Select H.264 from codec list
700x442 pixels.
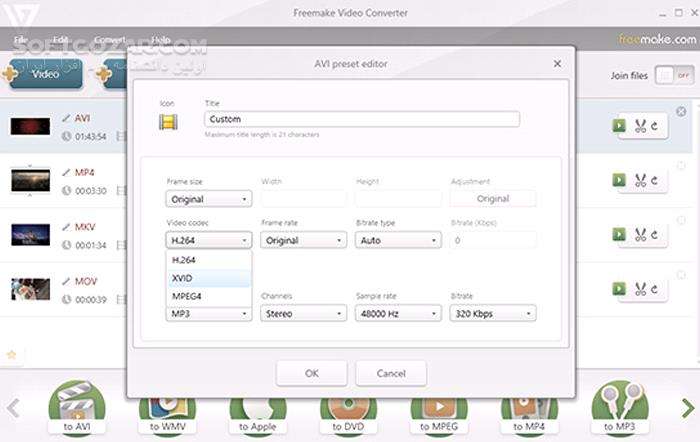click(x=208, y=260)
